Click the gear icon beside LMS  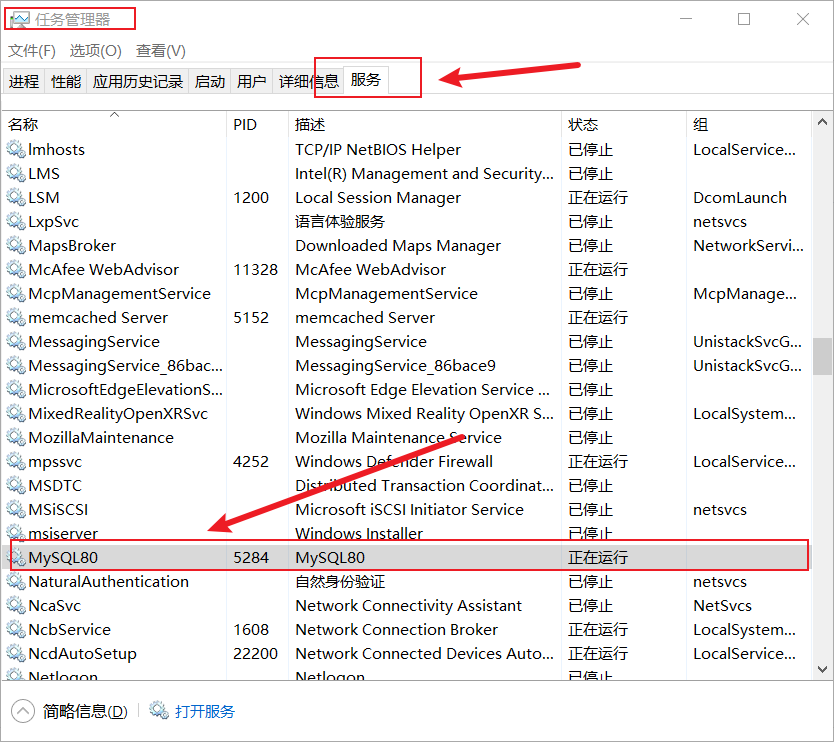(16, 173)
